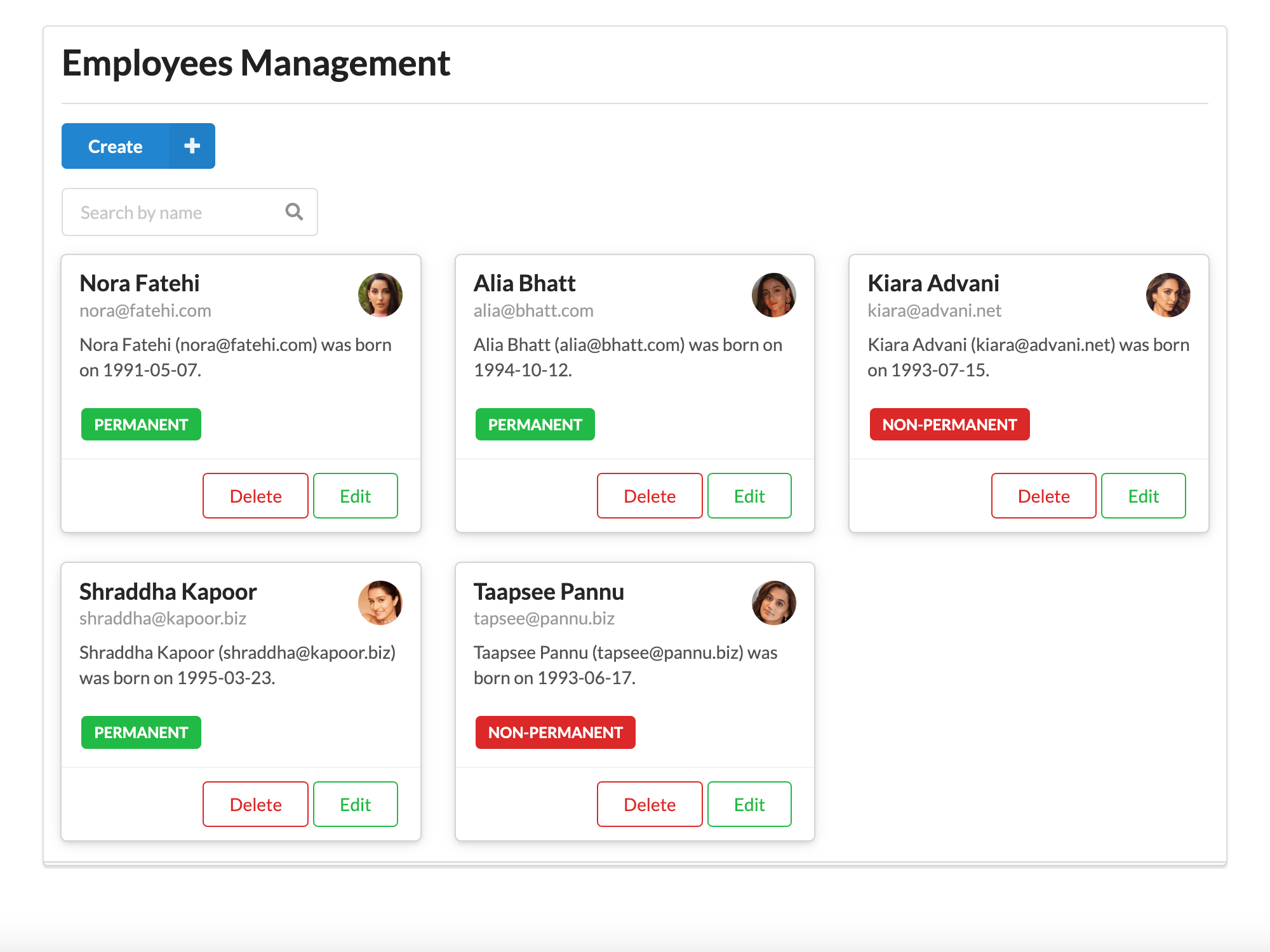Click Alia Bhatt's profile avatar
1270x952 pixels.
[773, 294]
